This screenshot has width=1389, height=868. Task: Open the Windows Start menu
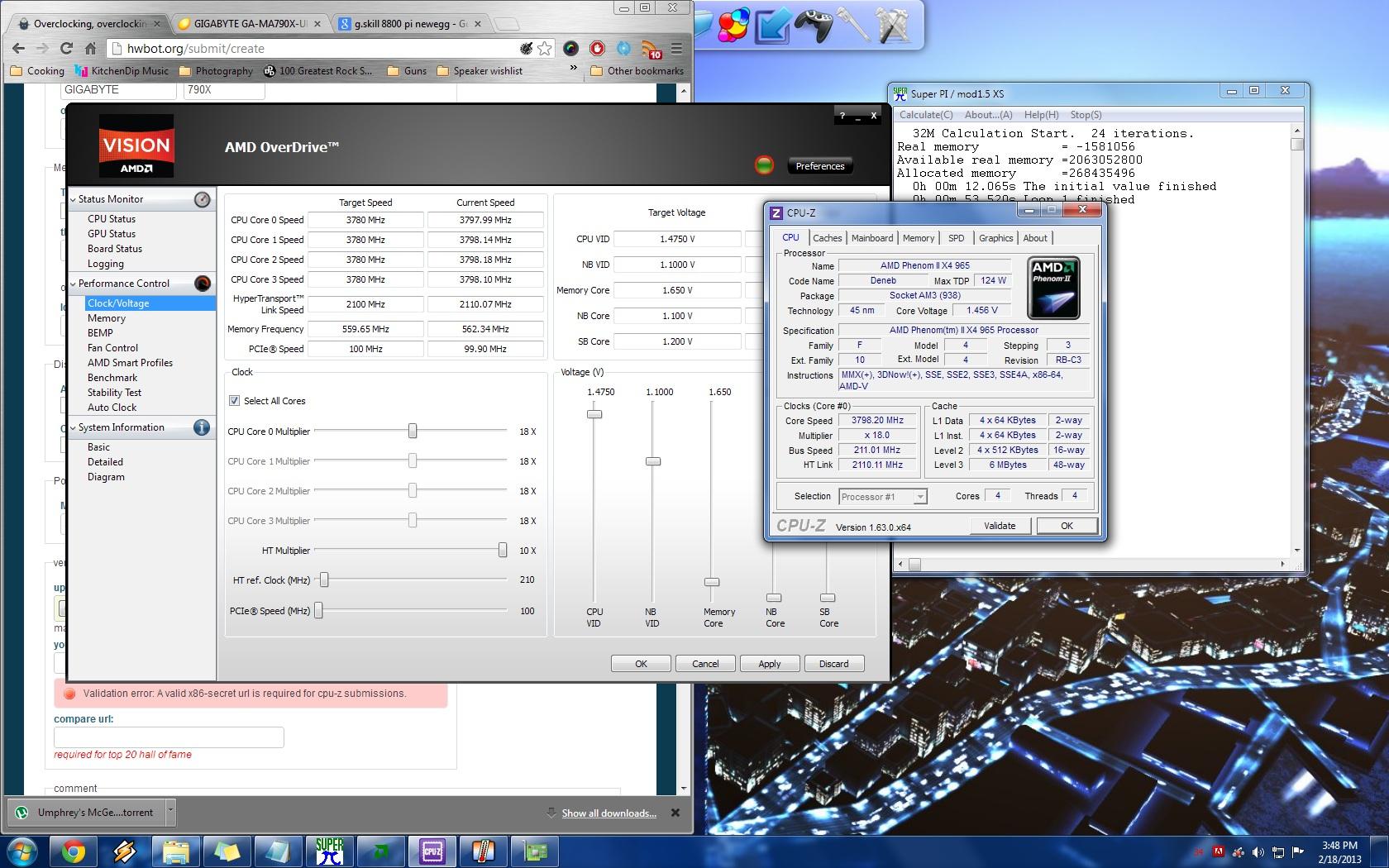(x=22, y=851)
